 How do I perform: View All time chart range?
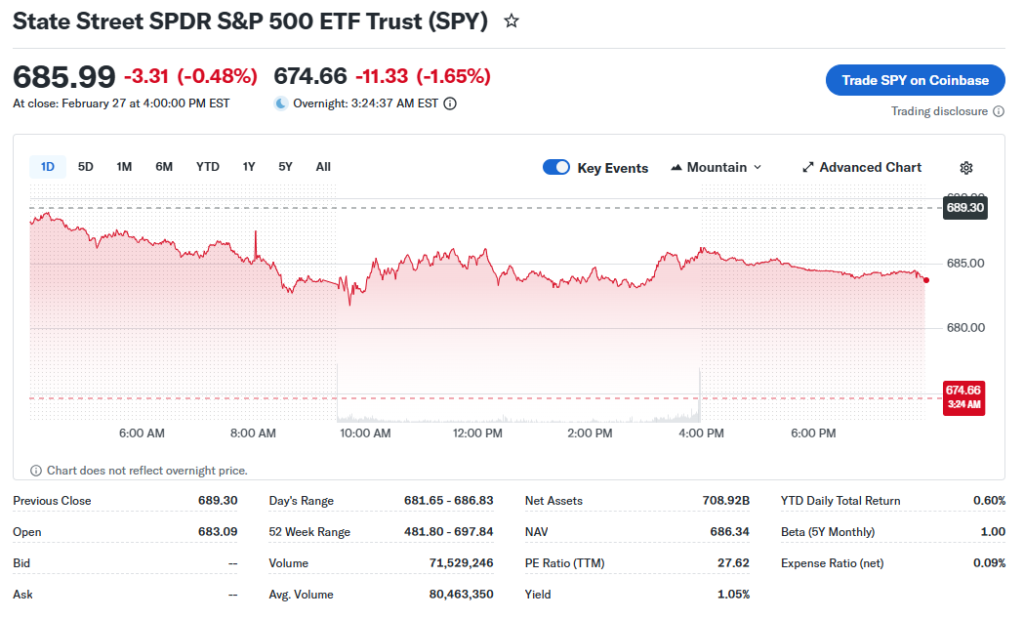tap(323, 167)
